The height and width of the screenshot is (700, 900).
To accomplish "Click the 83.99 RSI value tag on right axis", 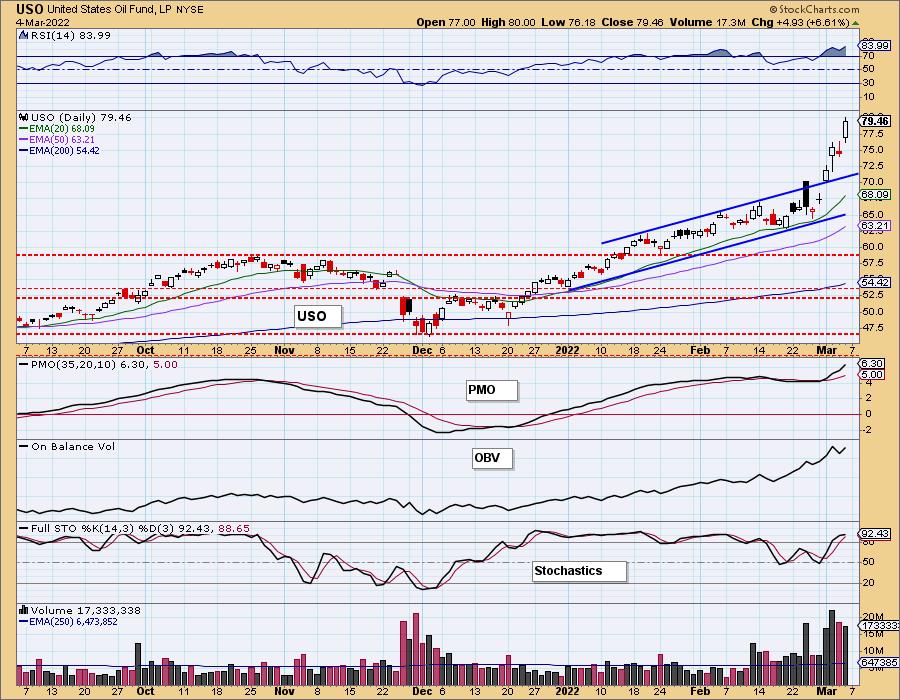I will tap(876, 45).
